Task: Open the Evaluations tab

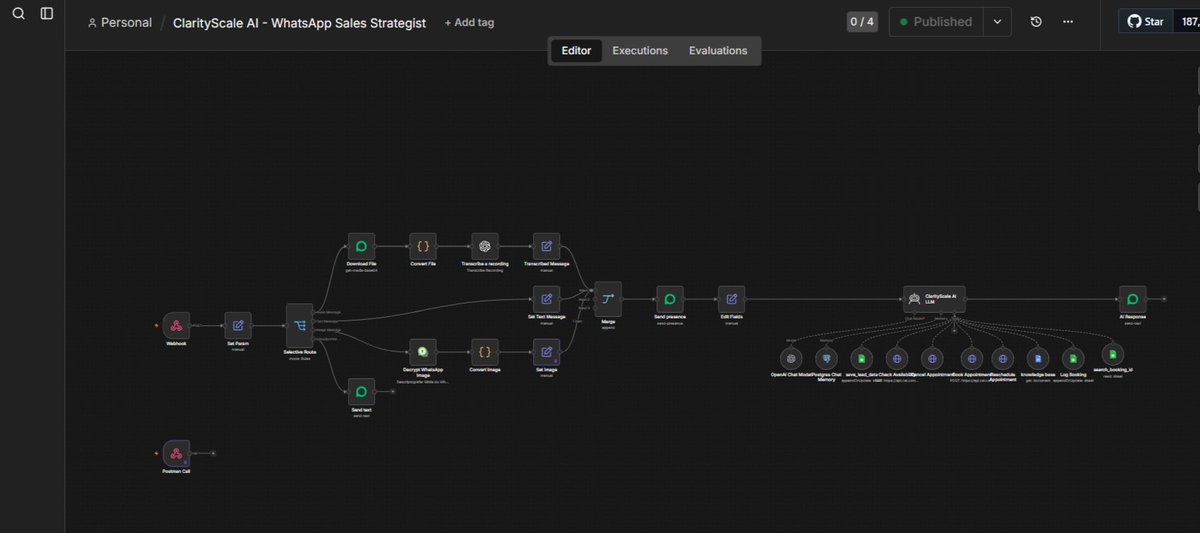Action: pos(718,50)
